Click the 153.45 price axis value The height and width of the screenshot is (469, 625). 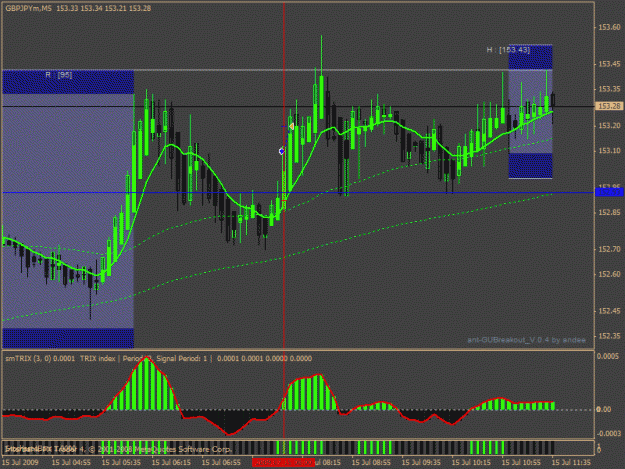click(609, 64)
